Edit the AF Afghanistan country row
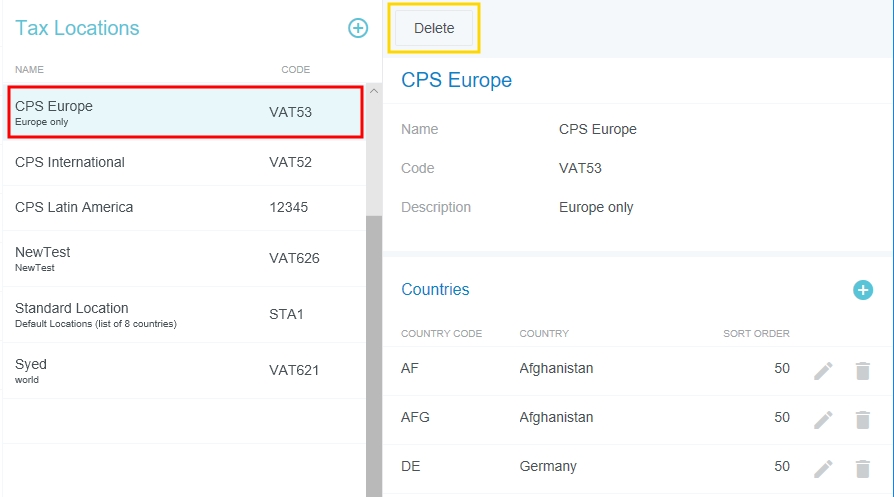 pos(823,370)
